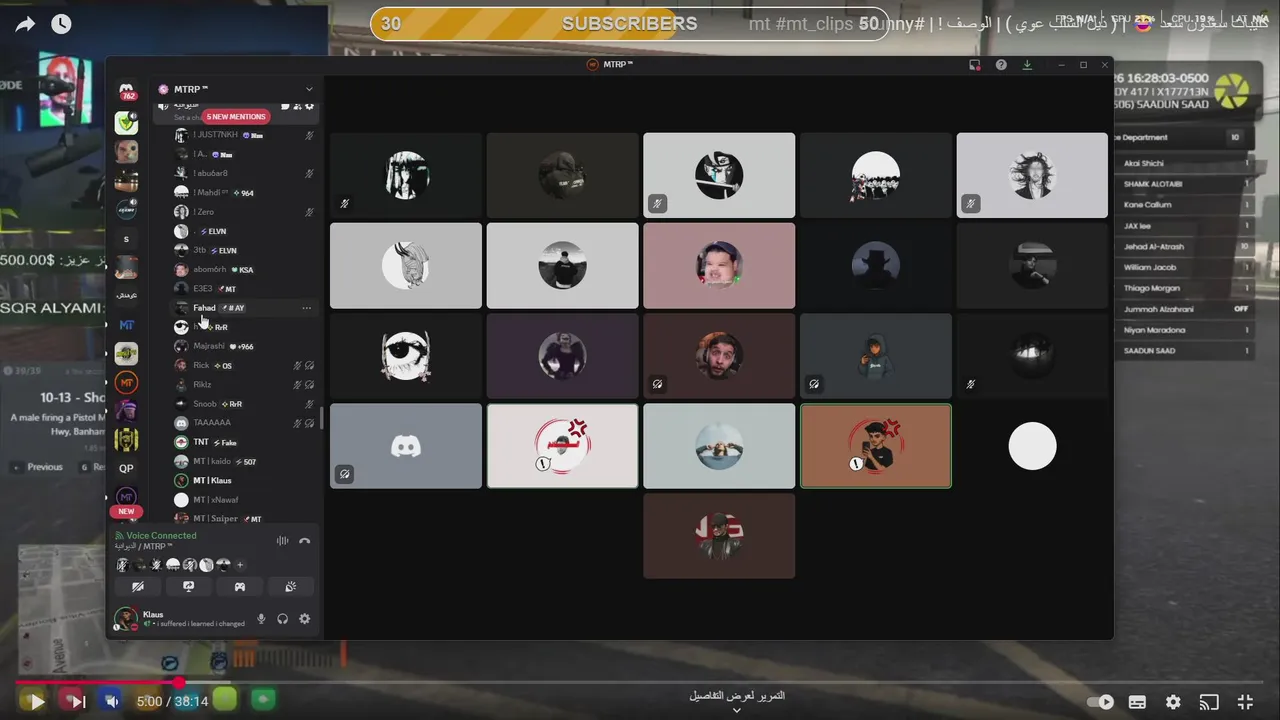1280x720 pixels.
Task: Open Discord help question mark icon
Action: coord(1001,65)
